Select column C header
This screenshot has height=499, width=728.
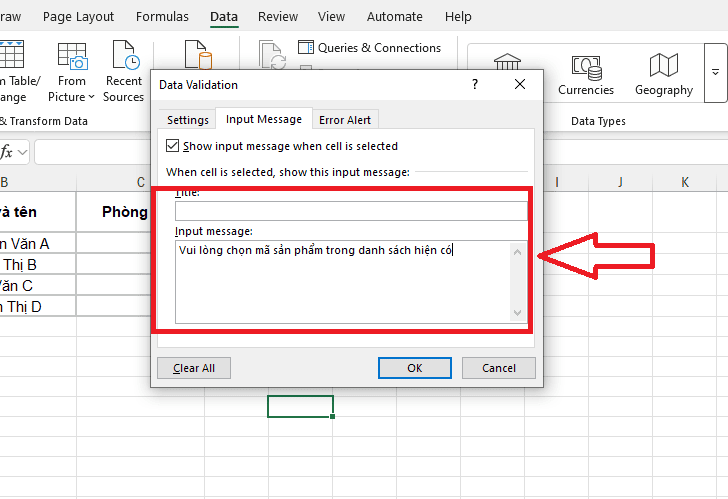[x=141, y=182]
